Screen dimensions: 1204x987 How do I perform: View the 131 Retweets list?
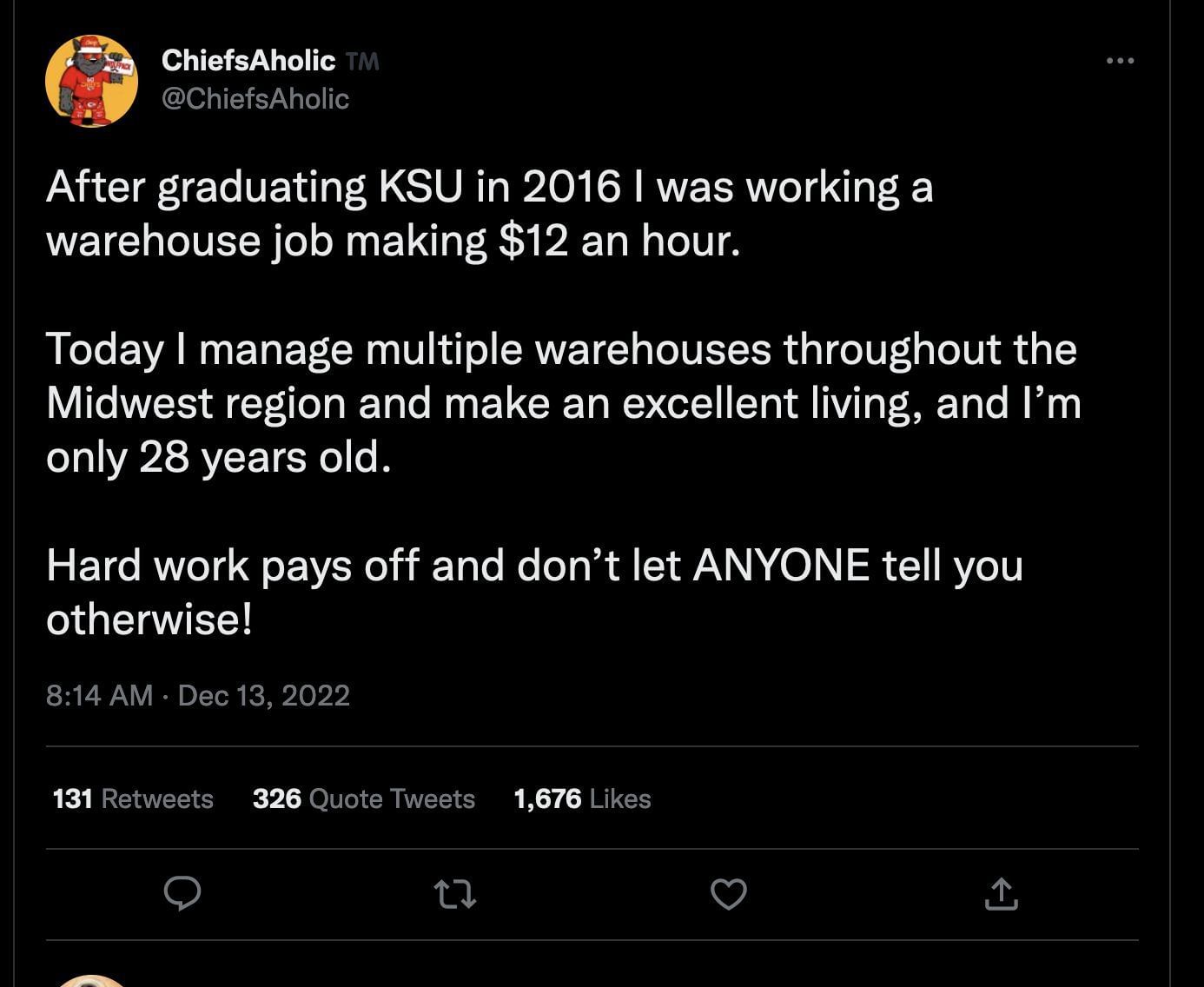133,798
